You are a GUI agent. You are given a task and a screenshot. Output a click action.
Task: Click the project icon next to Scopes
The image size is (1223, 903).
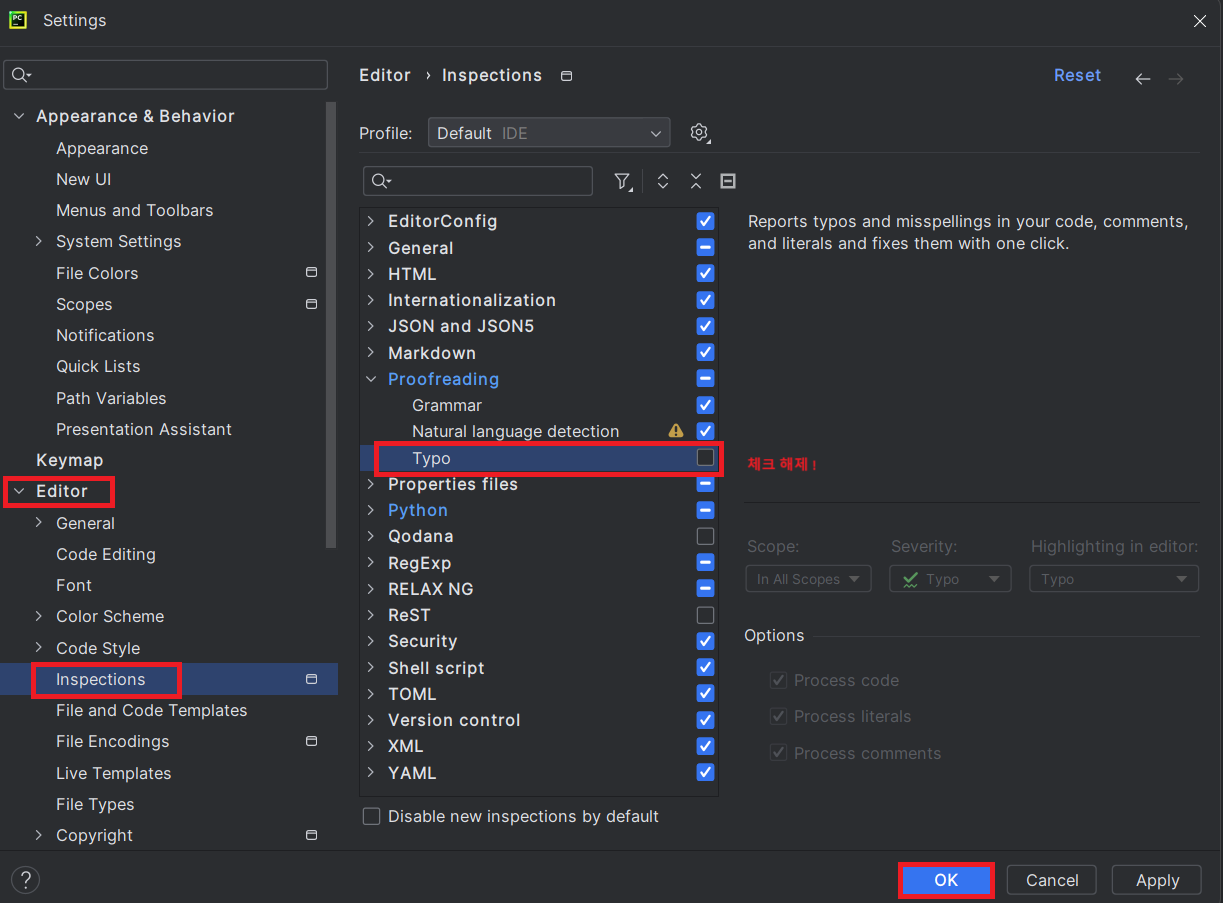[311, 304]
